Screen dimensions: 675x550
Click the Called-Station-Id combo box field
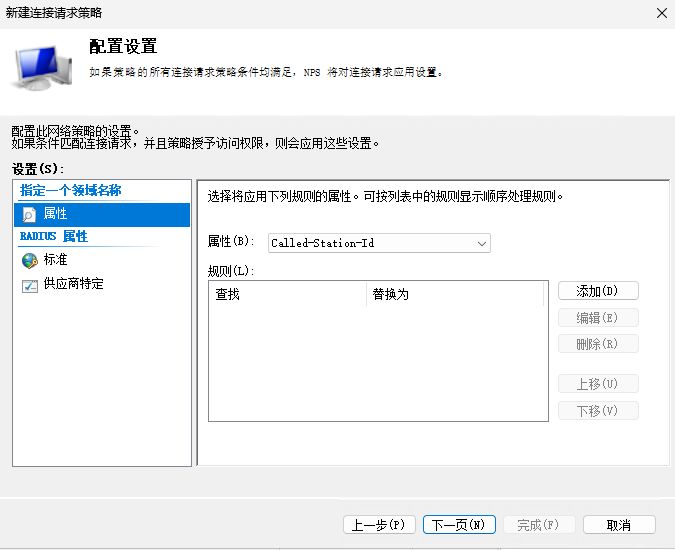pos(368,243)
